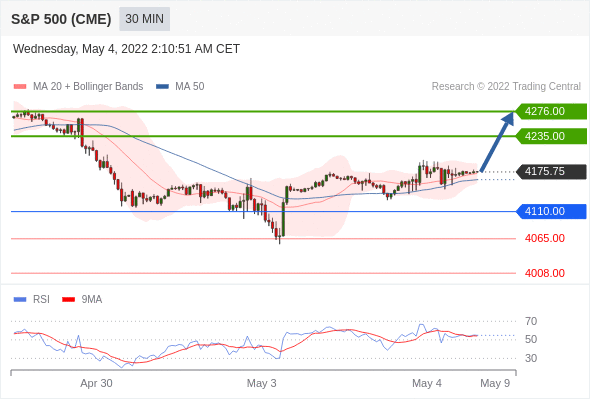
Task: Select the 4110.00 pivot price tag
Action: point(551,211)
